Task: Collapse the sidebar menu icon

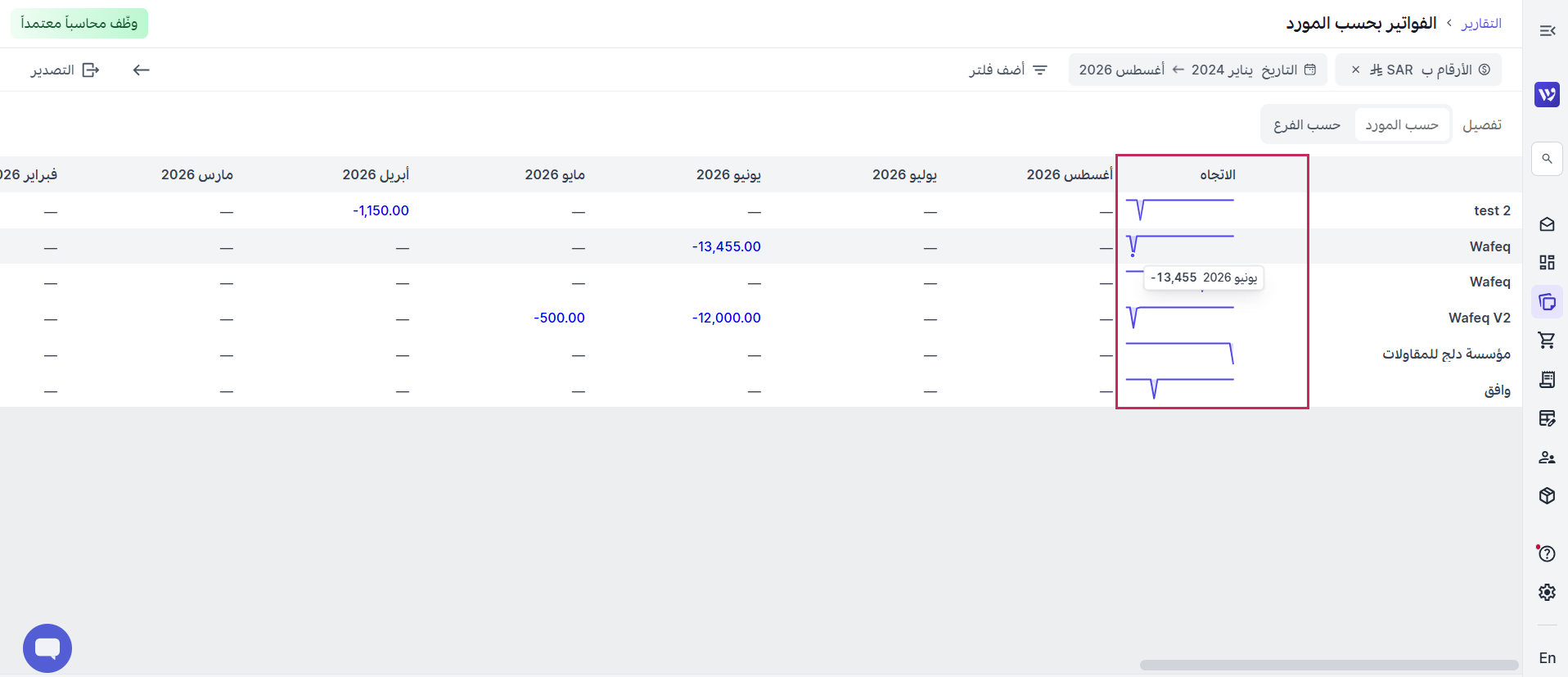Action: pos(1547,31)
